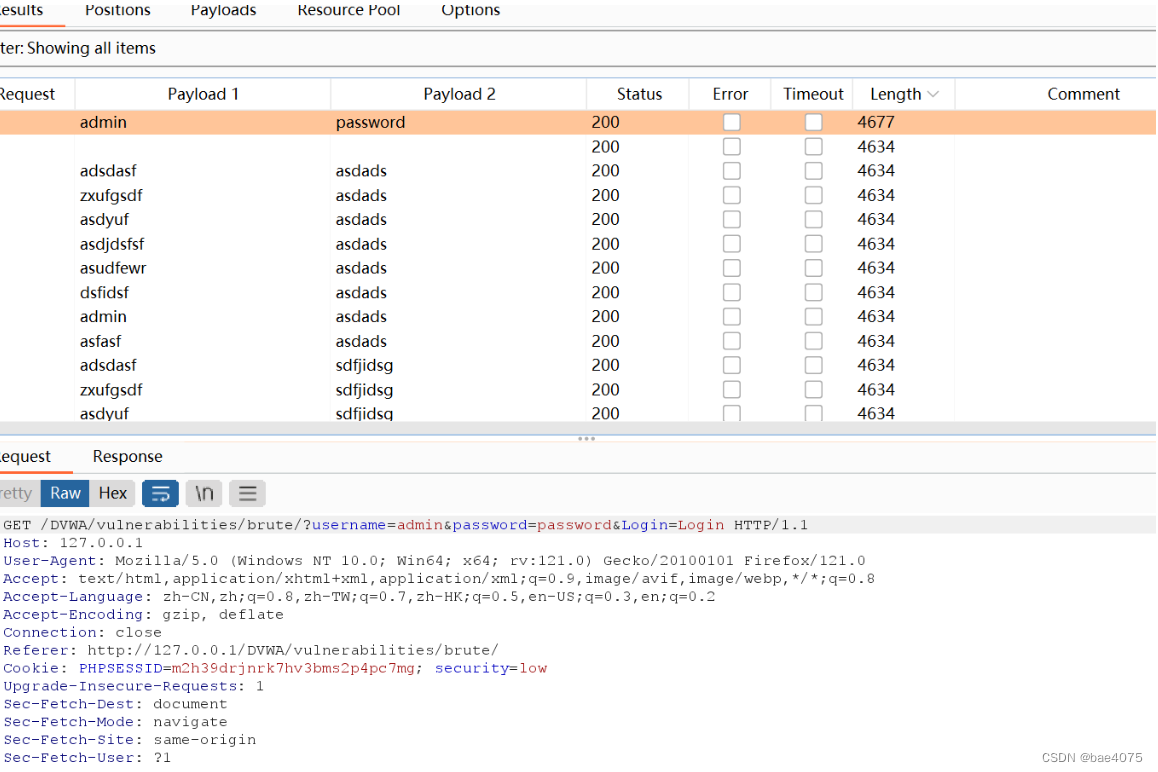Select row adsdasf with sdfjidsg
Viewport: 1158px width, 772px height.
578,366
